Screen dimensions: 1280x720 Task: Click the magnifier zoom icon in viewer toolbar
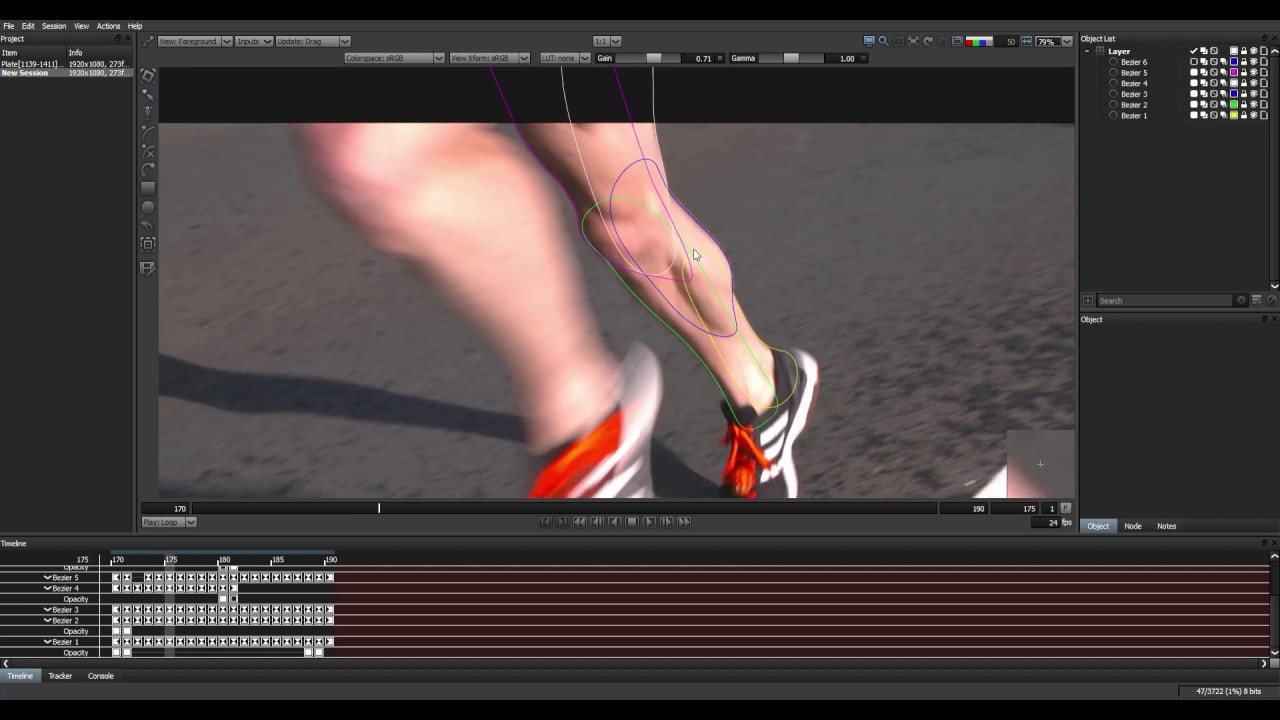883,41
